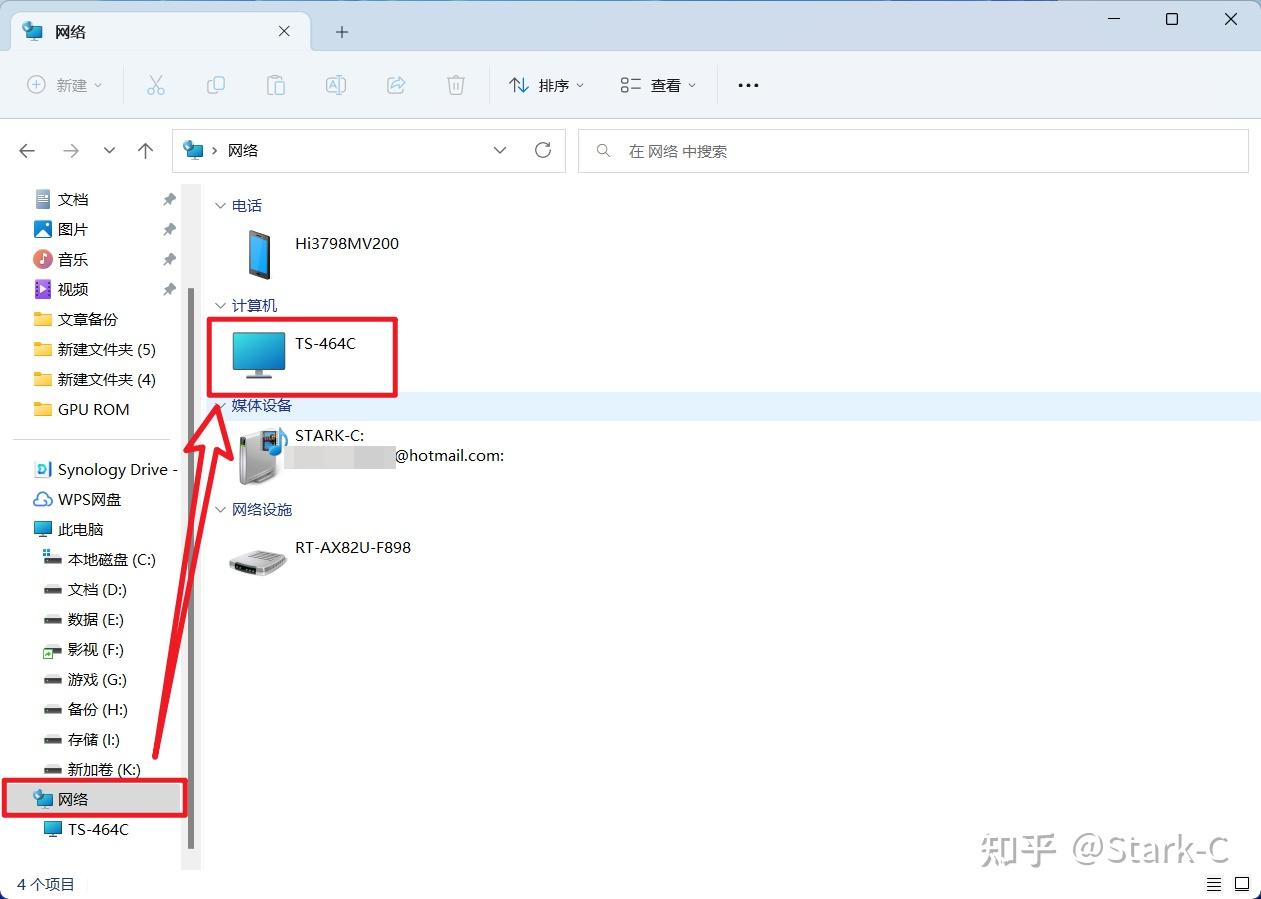The width and height of the screenshot is (1261, 899).
Task: Collapse the 网络设施 section
Action: 220,509
